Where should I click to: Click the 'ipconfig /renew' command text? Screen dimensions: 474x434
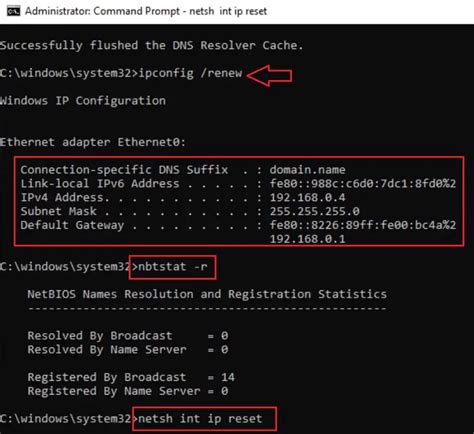click(x=190, y=73)
